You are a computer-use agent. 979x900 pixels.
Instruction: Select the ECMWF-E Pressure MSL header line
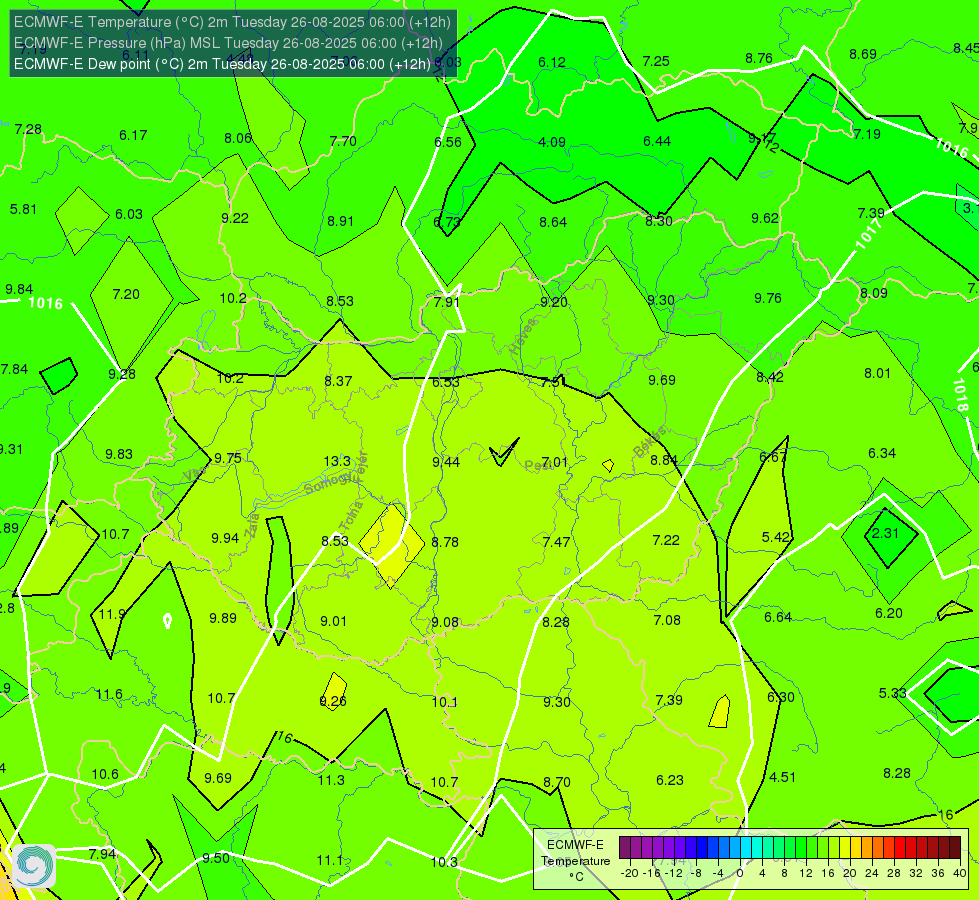(x=228, y=43)
